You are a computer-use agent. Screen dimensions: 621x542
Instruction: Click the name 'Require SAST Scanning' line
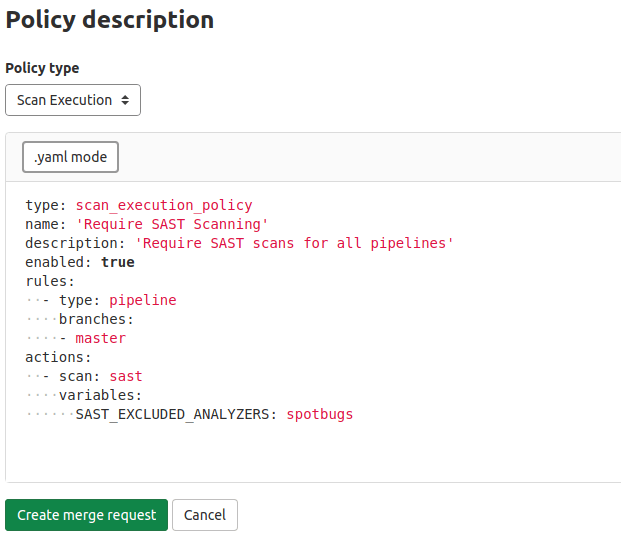coord(147,224)
